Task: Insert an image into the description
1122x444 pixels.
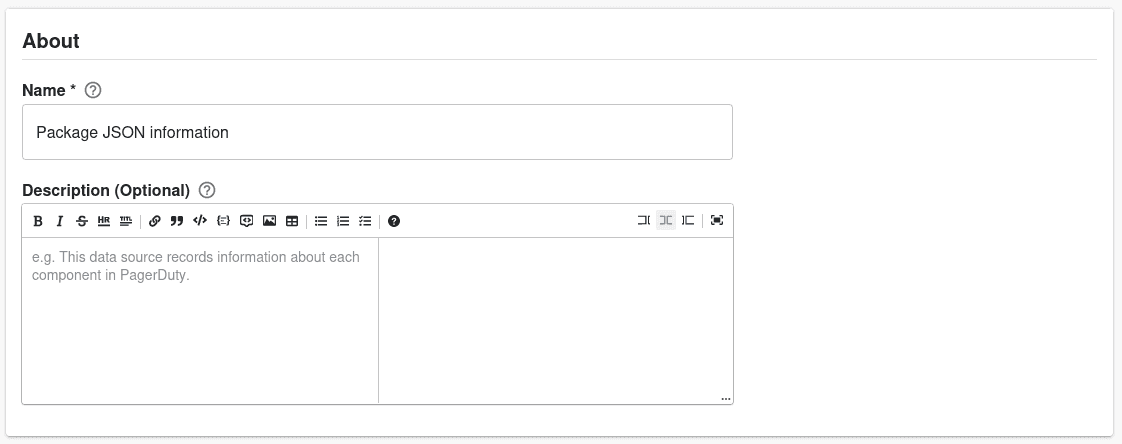Action: [x=269, y=221]
